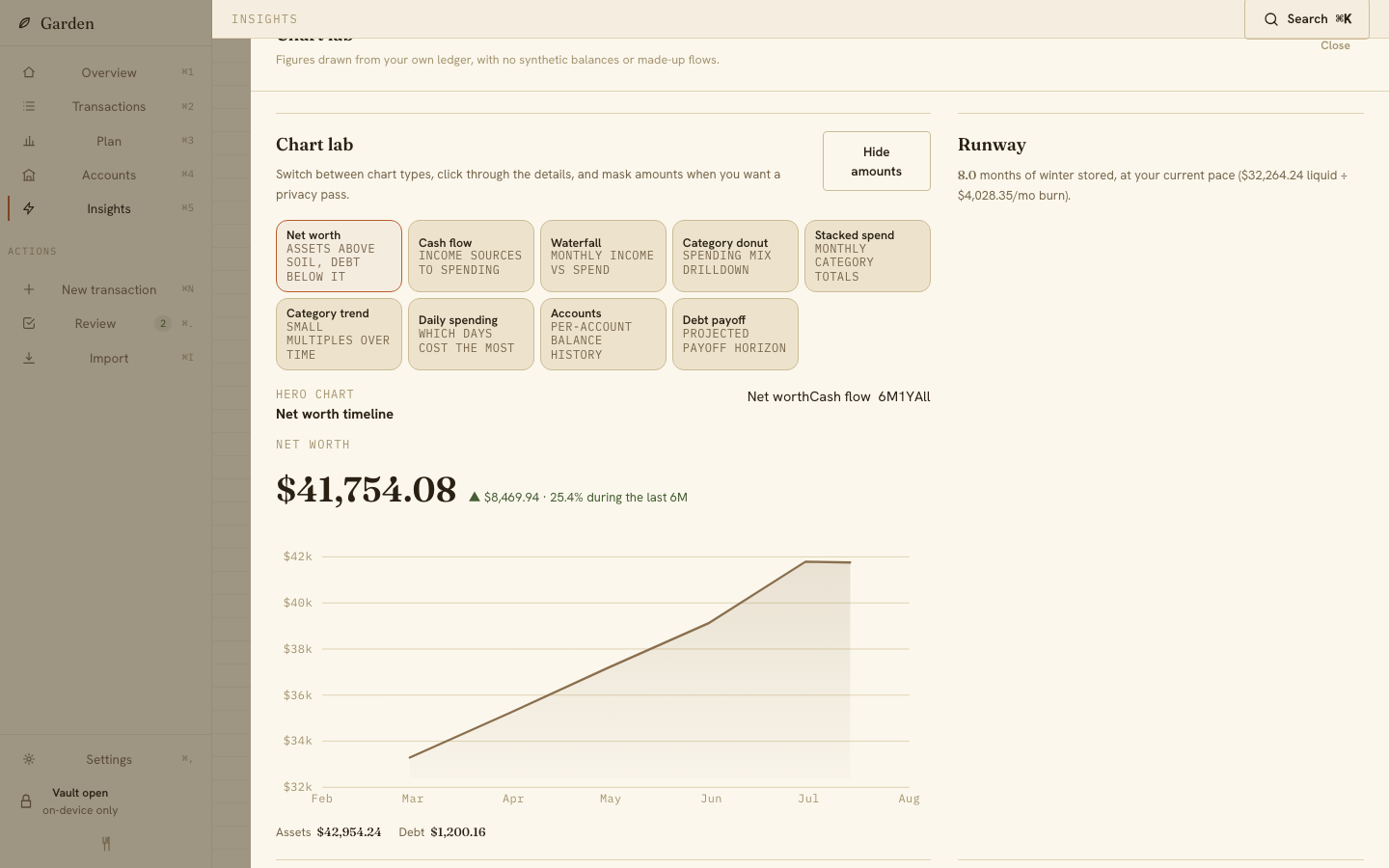Click the Debt $1,200.16 value
This screenshot has height=868, width=1389.
458,832
